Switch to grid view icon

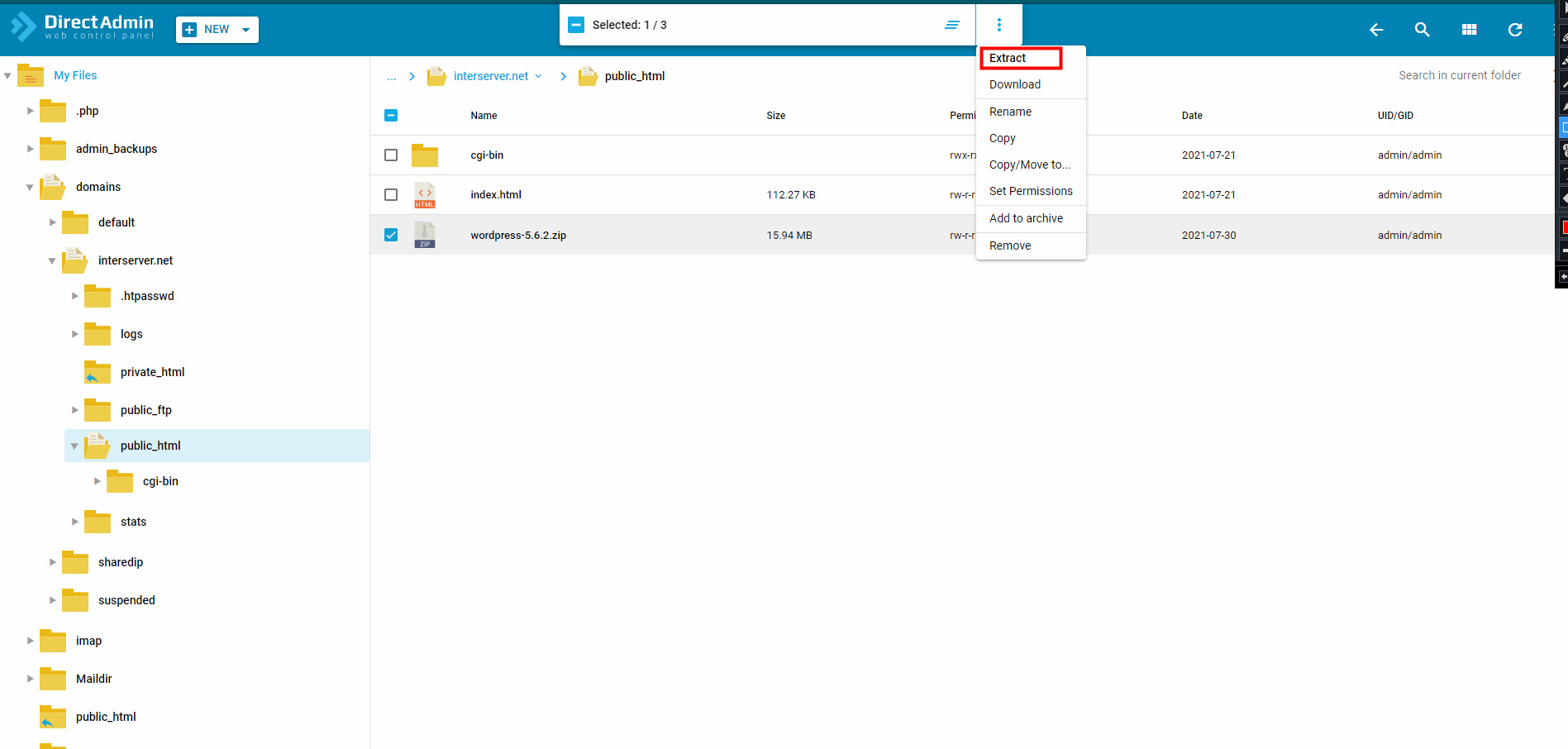tap(1469, 30)
